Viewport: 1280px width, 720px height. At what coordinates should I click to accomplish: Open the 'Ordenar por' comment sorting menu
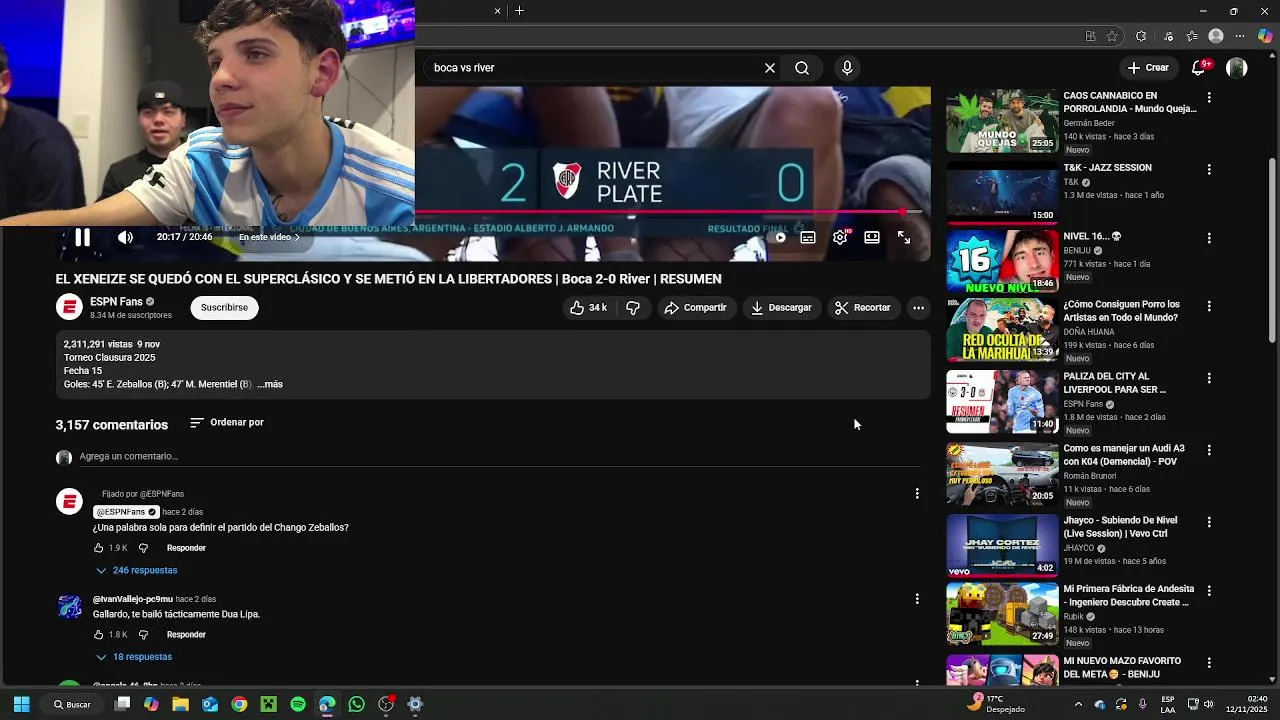(227, 422)
